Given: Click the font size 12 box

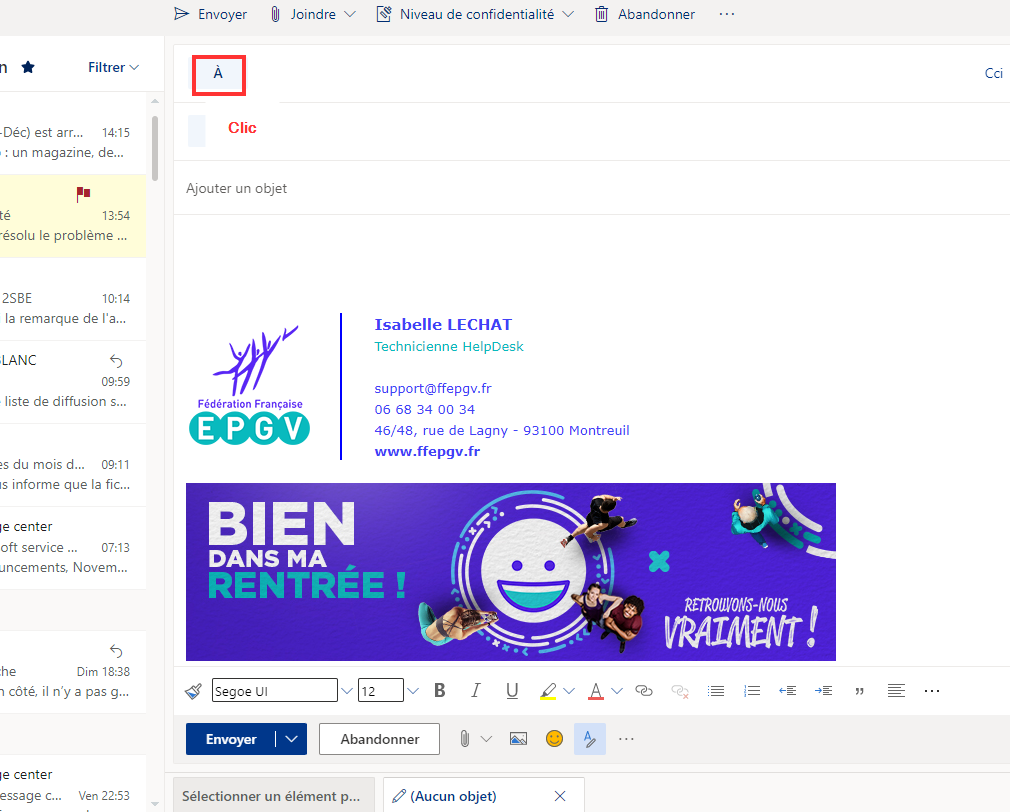Looking at the screenshot, I should [x=381, y=691].
